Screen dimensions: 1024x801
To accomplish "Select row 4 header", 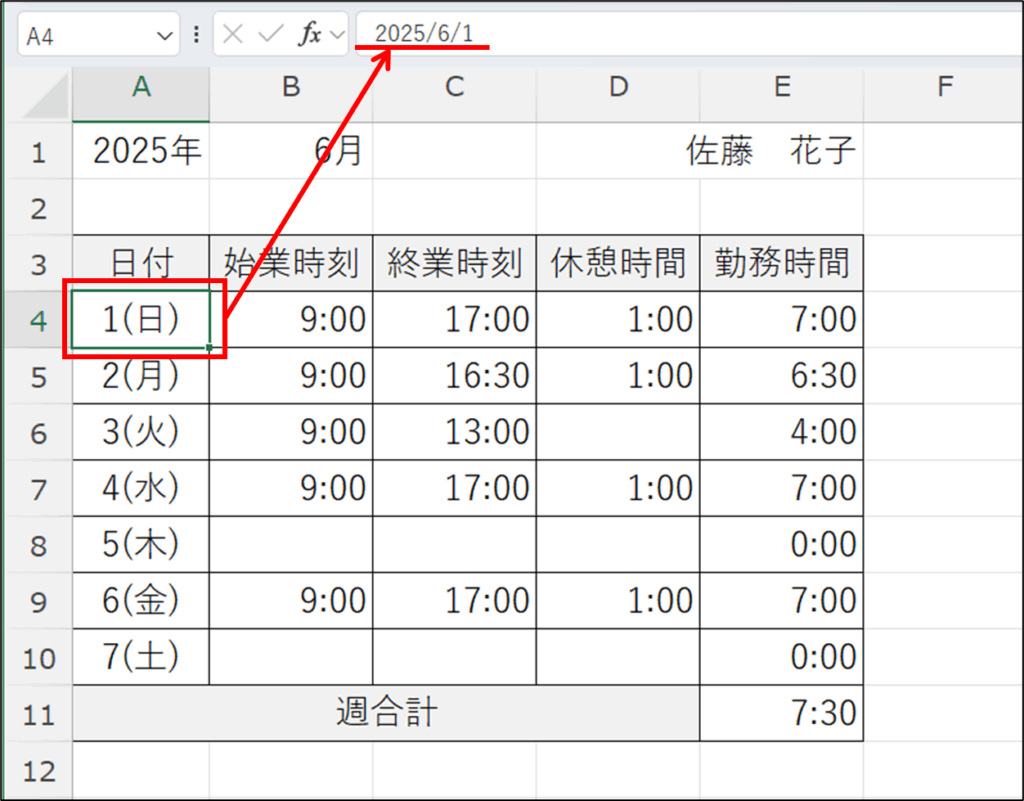I will tap(37, 320).
